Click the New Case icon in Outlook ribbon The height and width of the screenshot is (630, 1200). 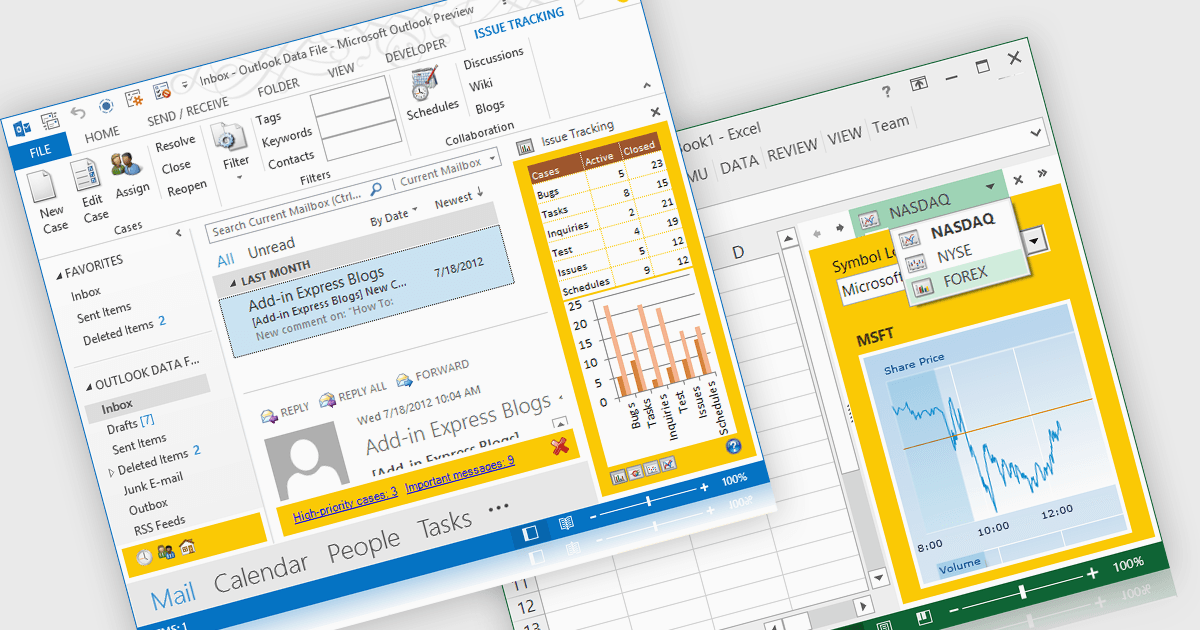click(42, 188)
